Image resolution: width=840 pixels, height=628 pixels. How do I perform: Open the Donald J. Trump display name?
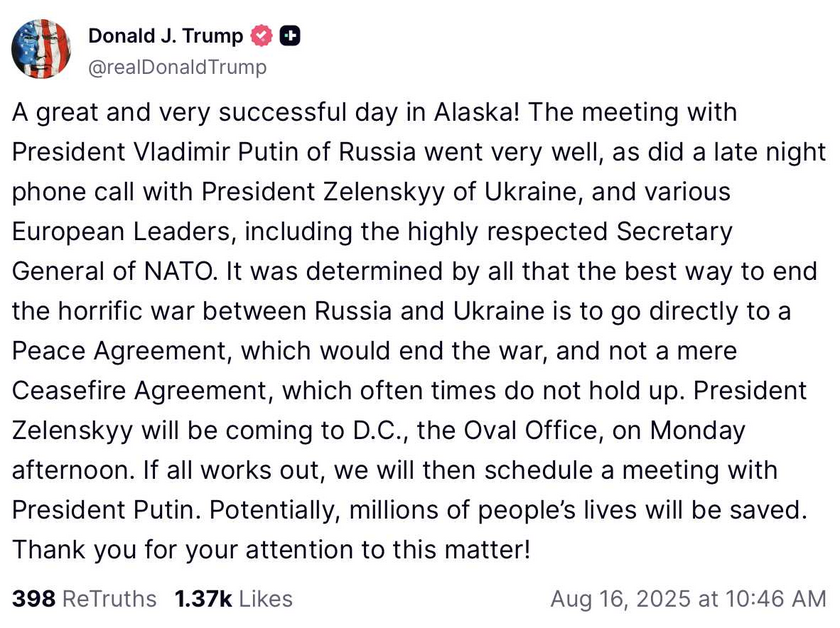click(166, 36)
